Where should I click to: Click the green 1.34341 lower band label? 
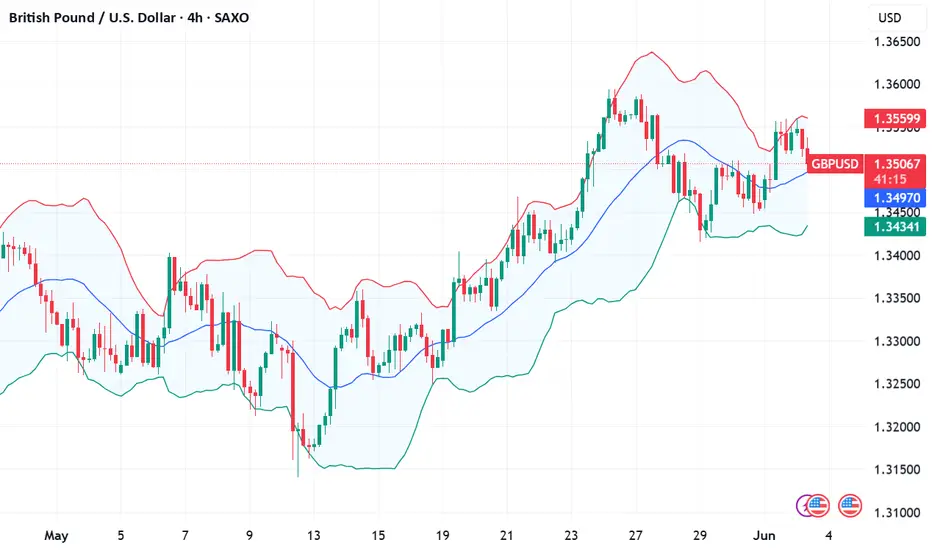click(895, 227)
